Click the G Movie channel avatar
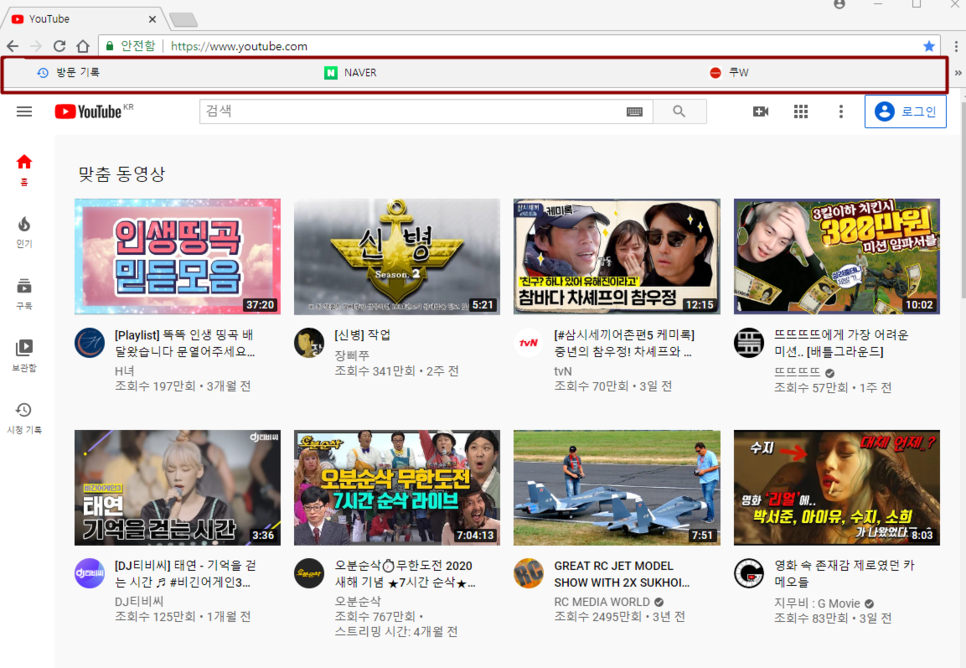Image resolution: width=966 pixels, height=668 pixels. [749, 573]
